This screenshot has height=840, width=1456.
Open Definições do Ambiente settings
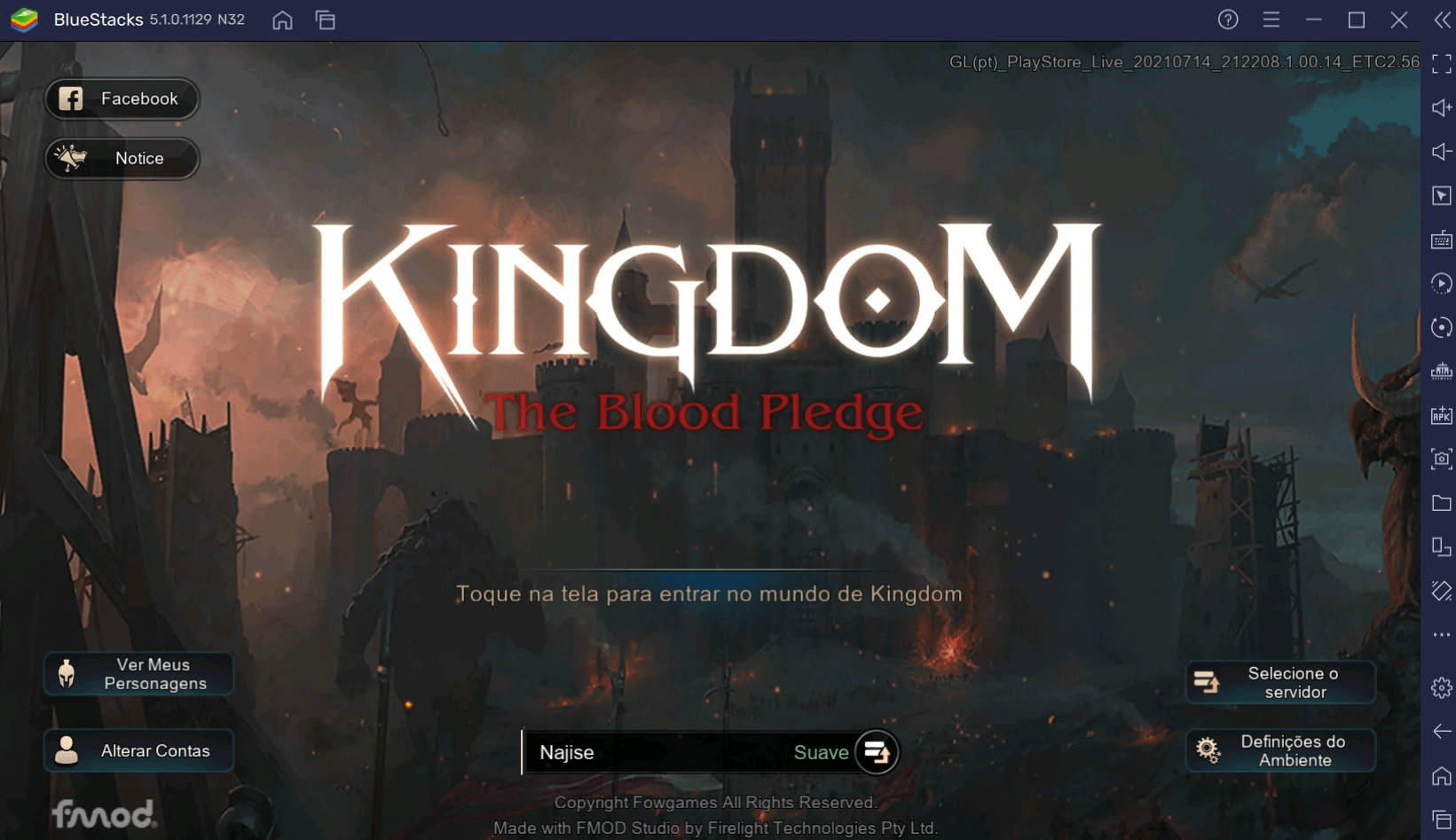tap(1280, 750)
